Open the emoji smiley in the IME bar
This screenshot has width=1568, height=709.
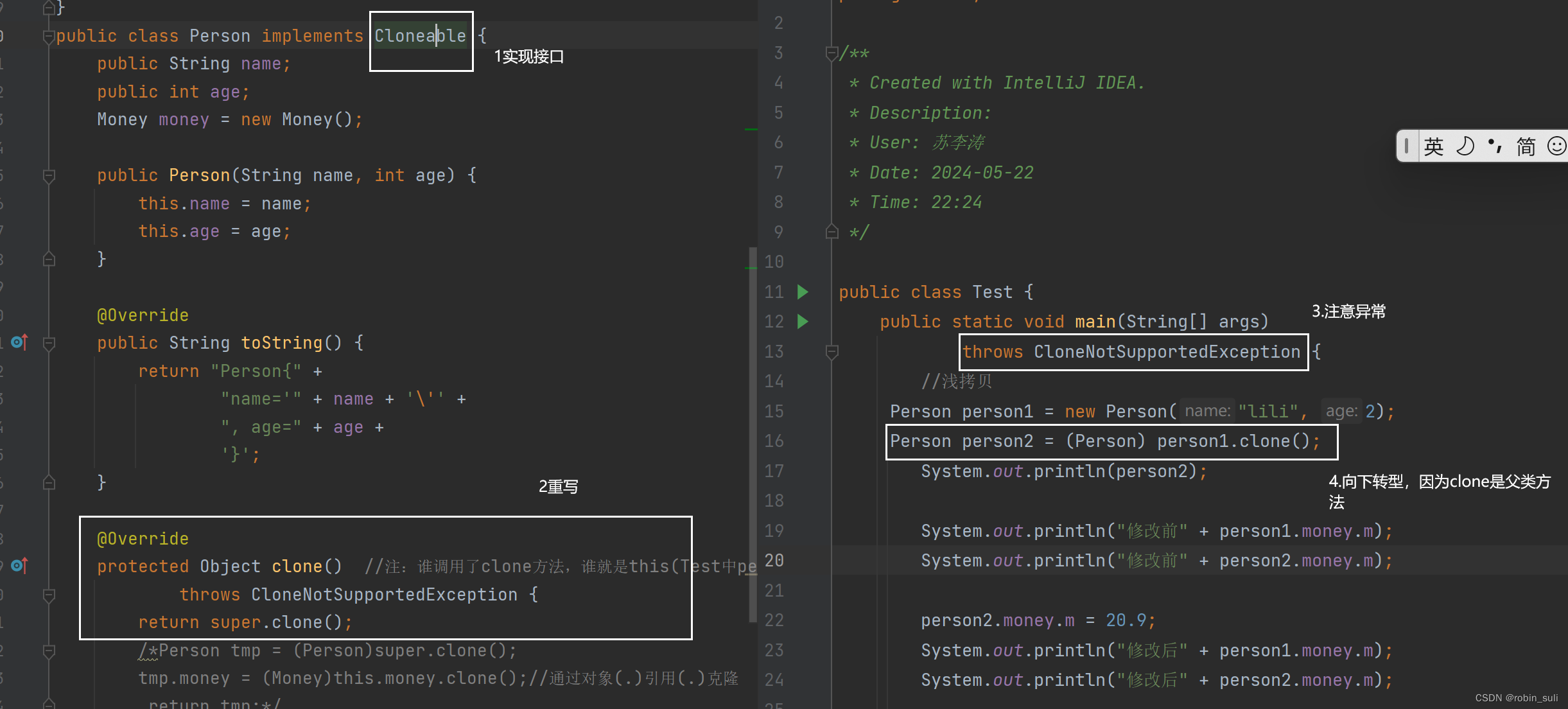1556,146
